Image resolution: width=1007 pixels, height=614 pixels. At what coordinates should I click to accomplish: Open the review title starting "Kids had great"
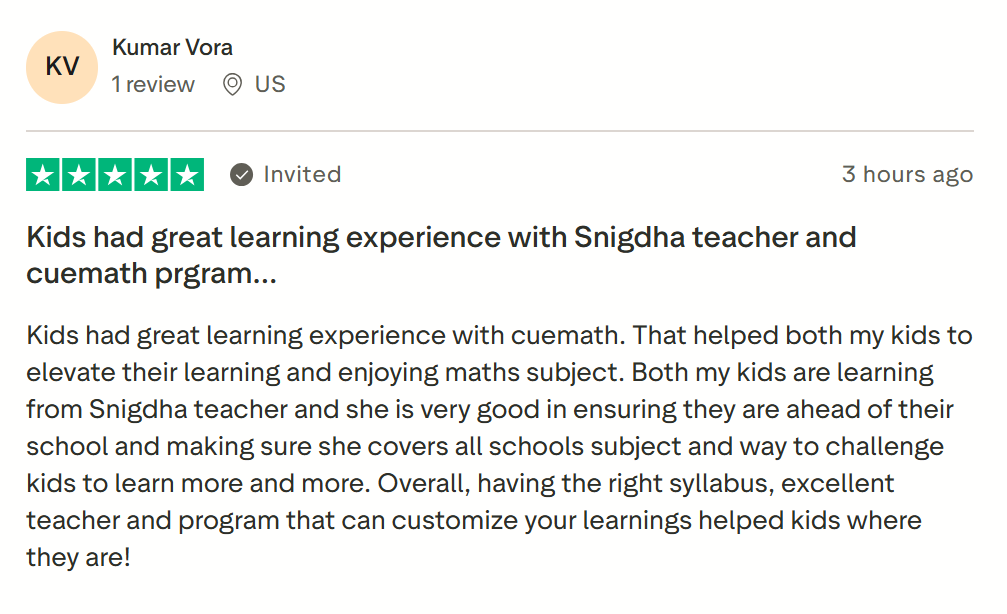tap(300, 238)
